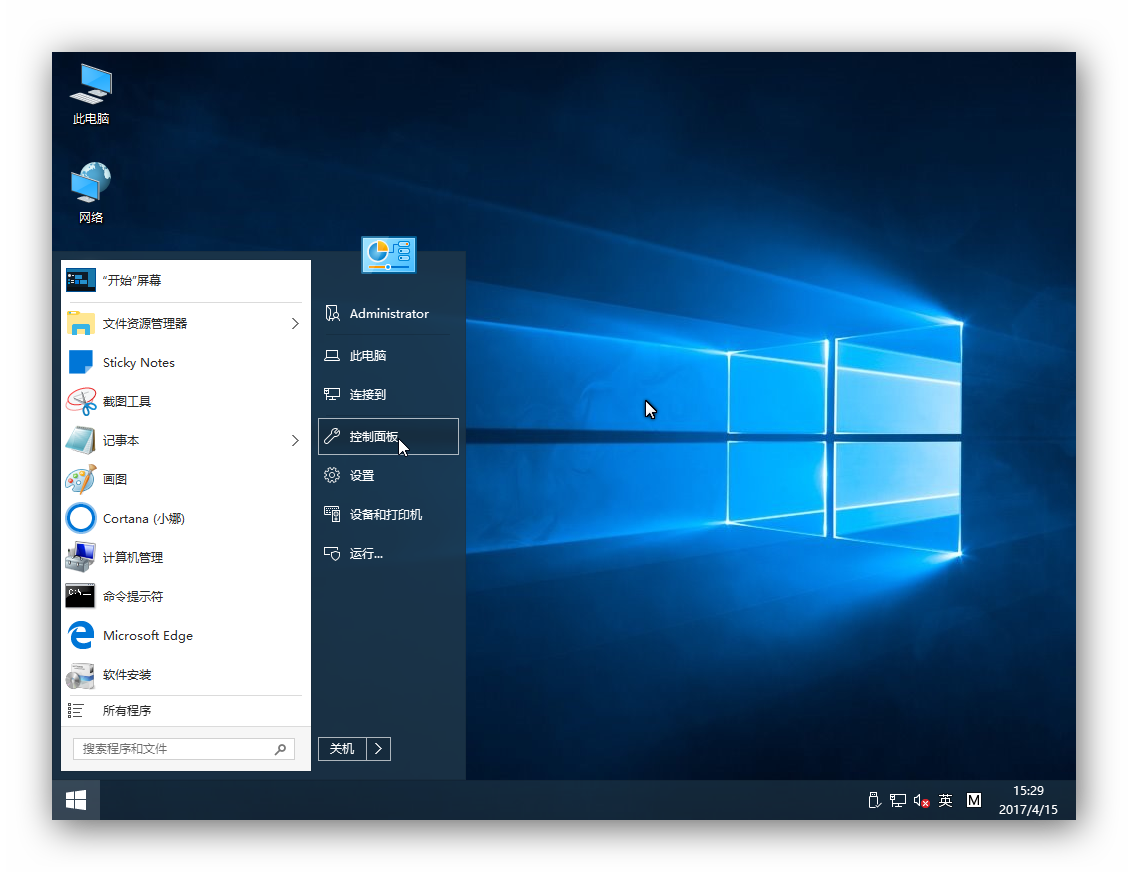The height and width of the screenshot is (872, 1128).
Task: Click the 搜索程序和文件 search box
Action: (175, 748)
